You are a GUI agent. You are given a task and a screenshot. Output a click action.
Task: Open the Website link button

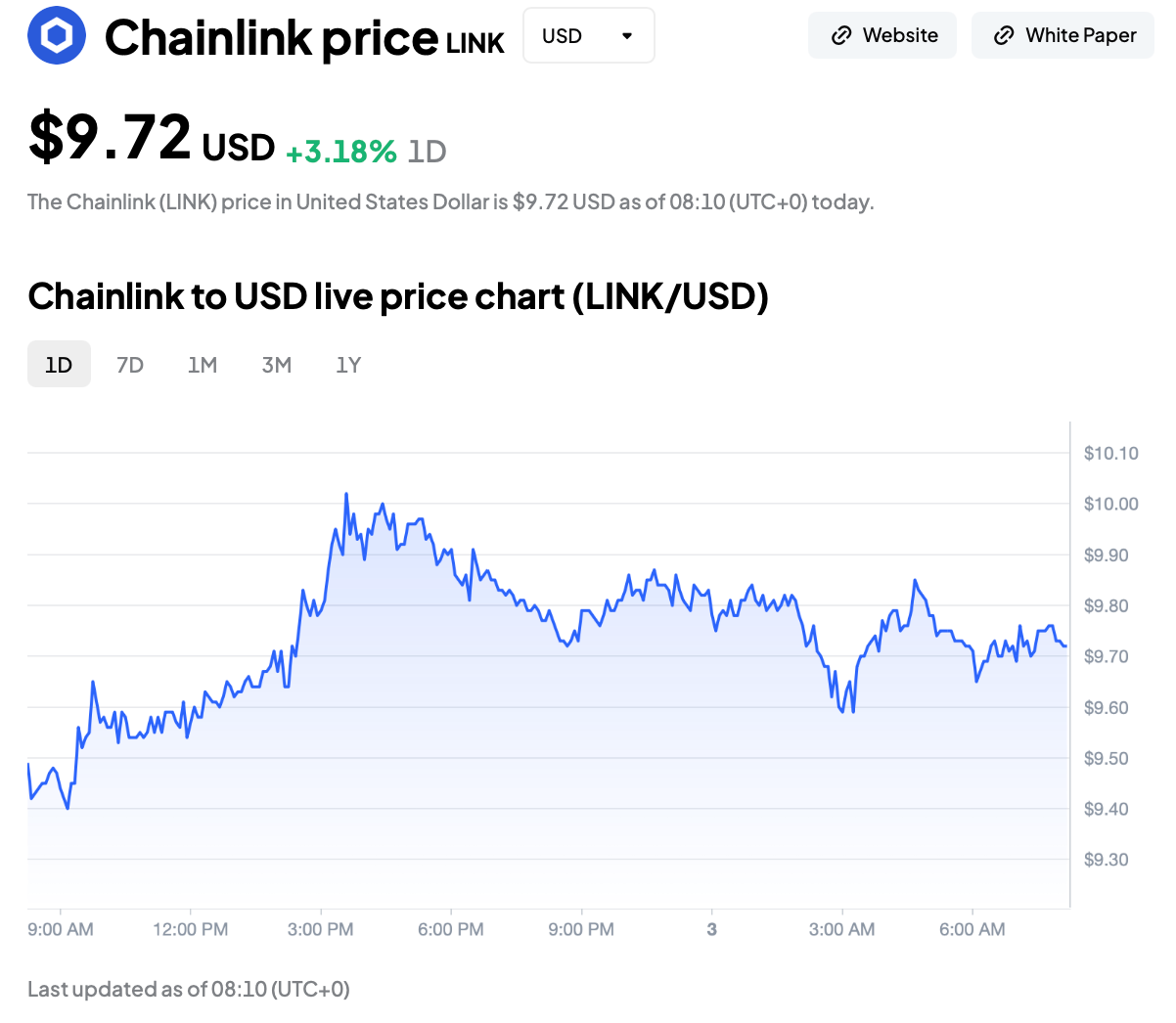(x=882, y=36)
